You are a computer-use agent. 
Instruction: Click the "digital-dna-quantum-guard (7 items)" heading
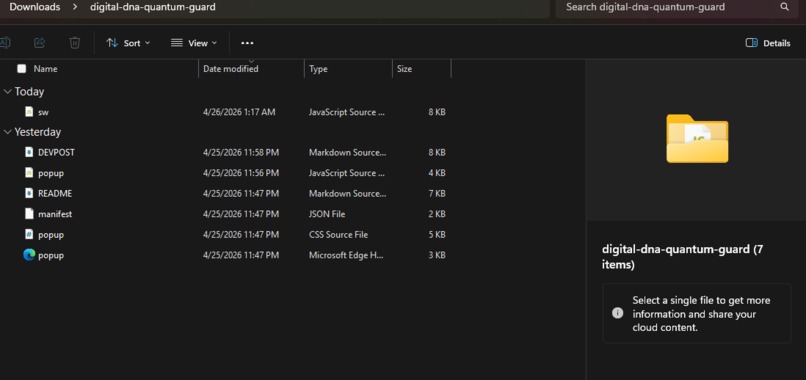point(683,257)
